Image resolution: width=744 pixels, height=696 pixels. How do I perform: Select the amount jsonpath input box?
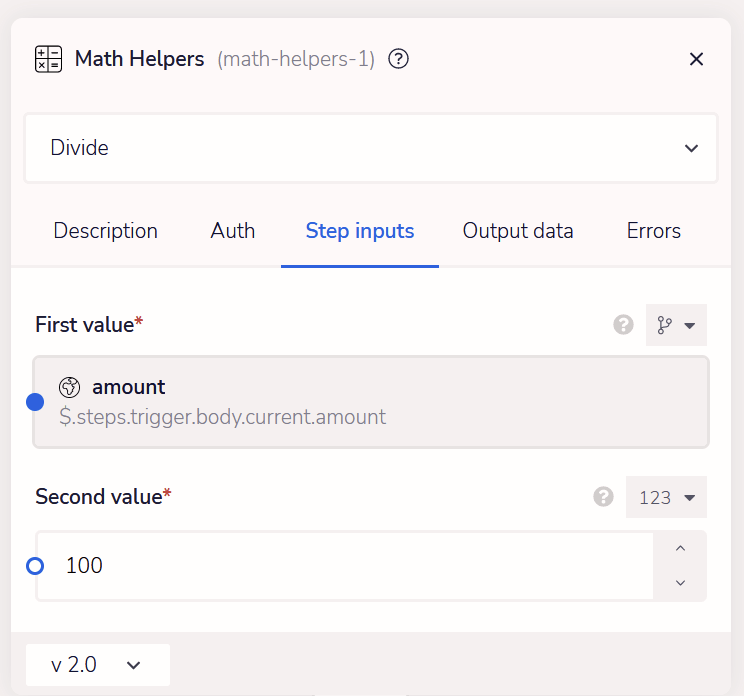(371, 402)
